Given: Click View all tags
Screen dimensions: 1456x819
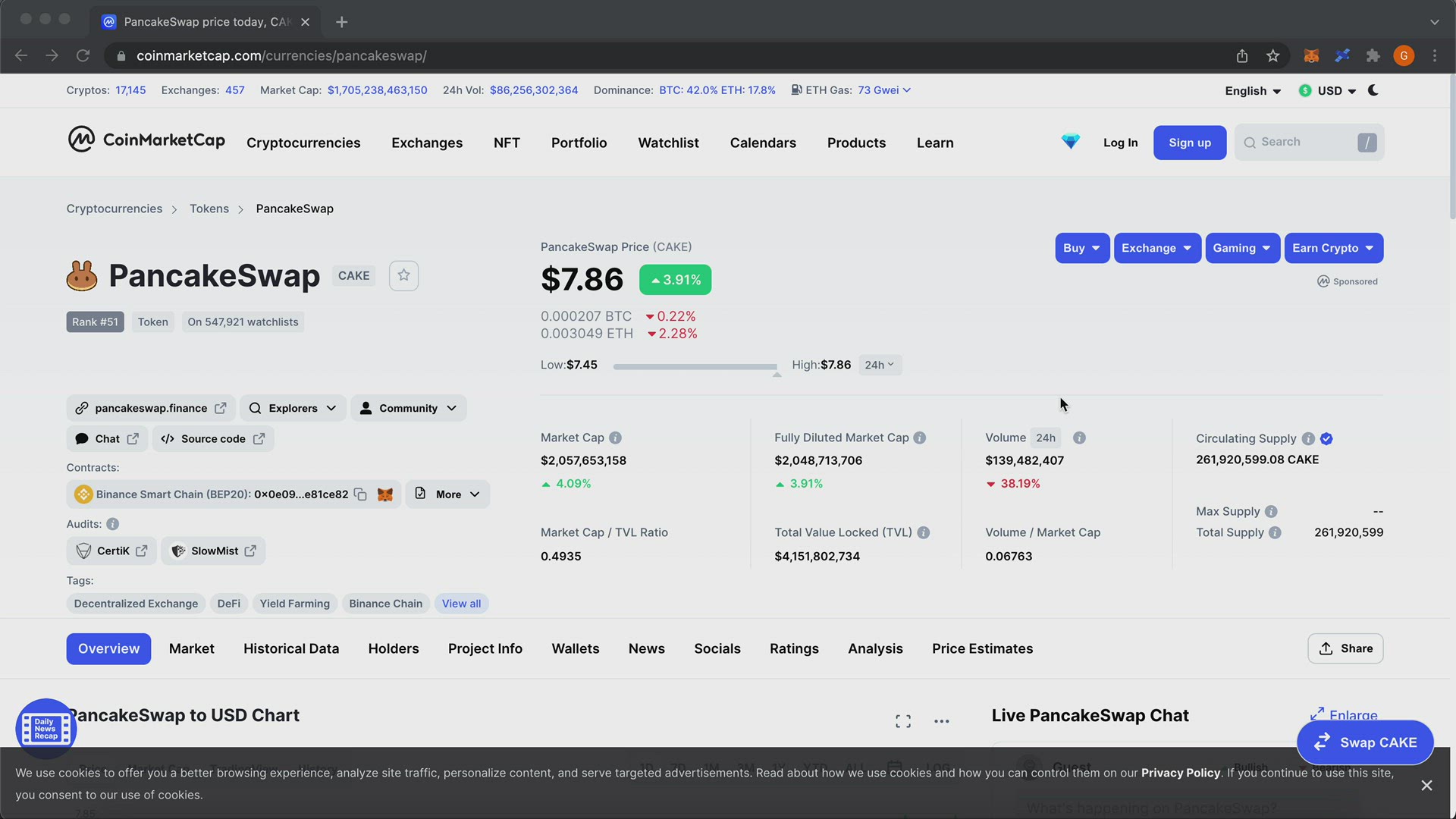Looking at the screenshot, I should pyautogui.click(x=461, y=604).
